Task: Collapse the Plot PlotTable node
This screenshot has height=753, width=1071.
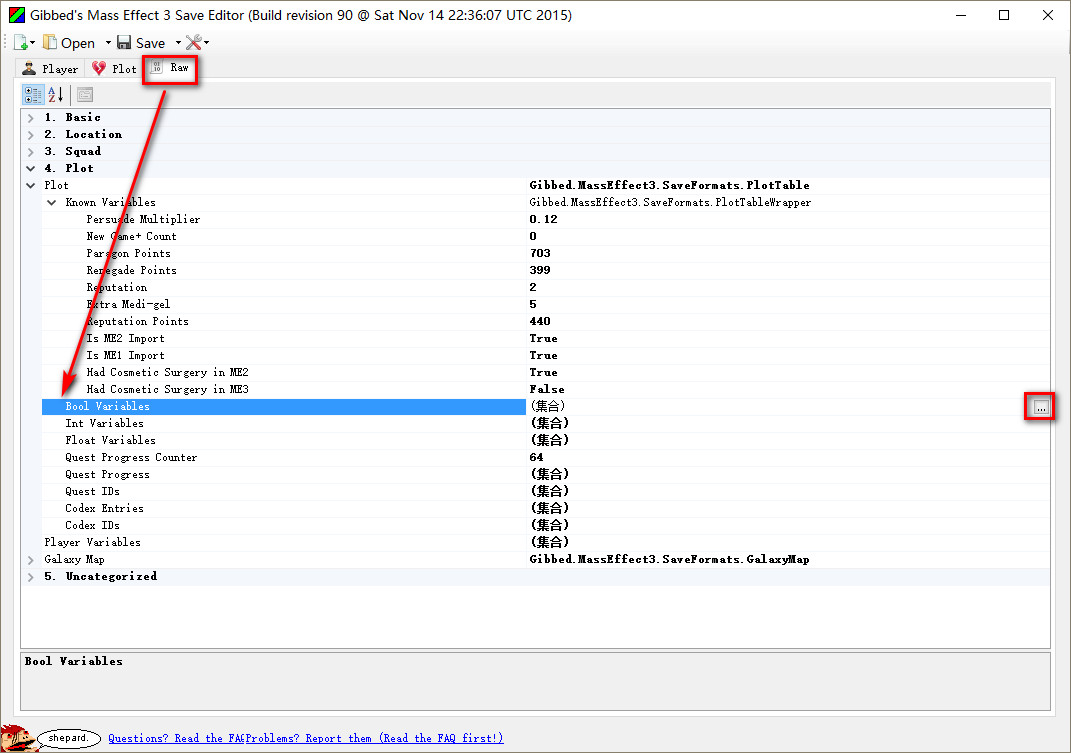Action: coord(31,185)
